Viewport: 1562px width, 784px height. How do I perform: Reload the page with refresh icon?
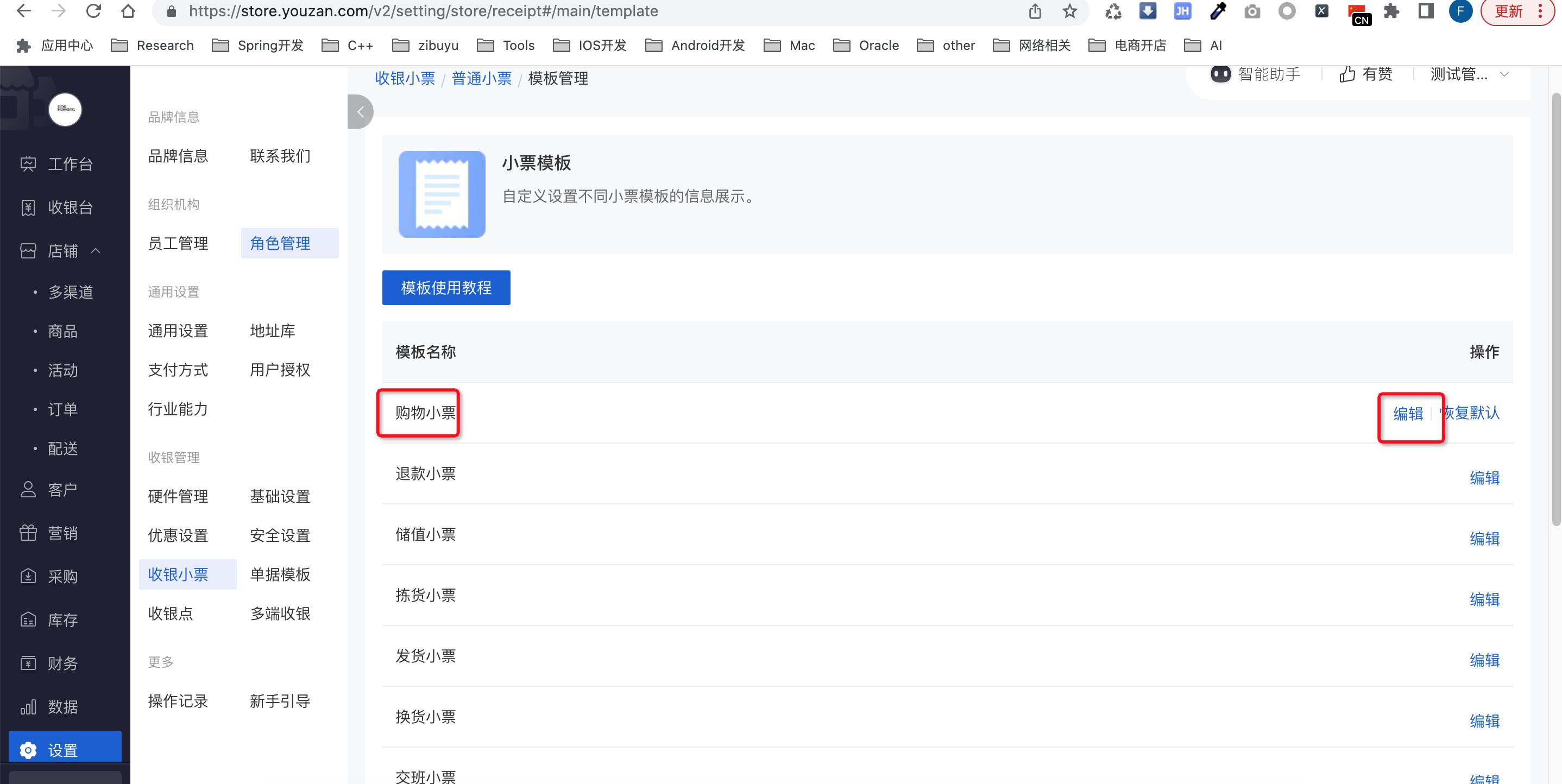click(x=93, y=11)
